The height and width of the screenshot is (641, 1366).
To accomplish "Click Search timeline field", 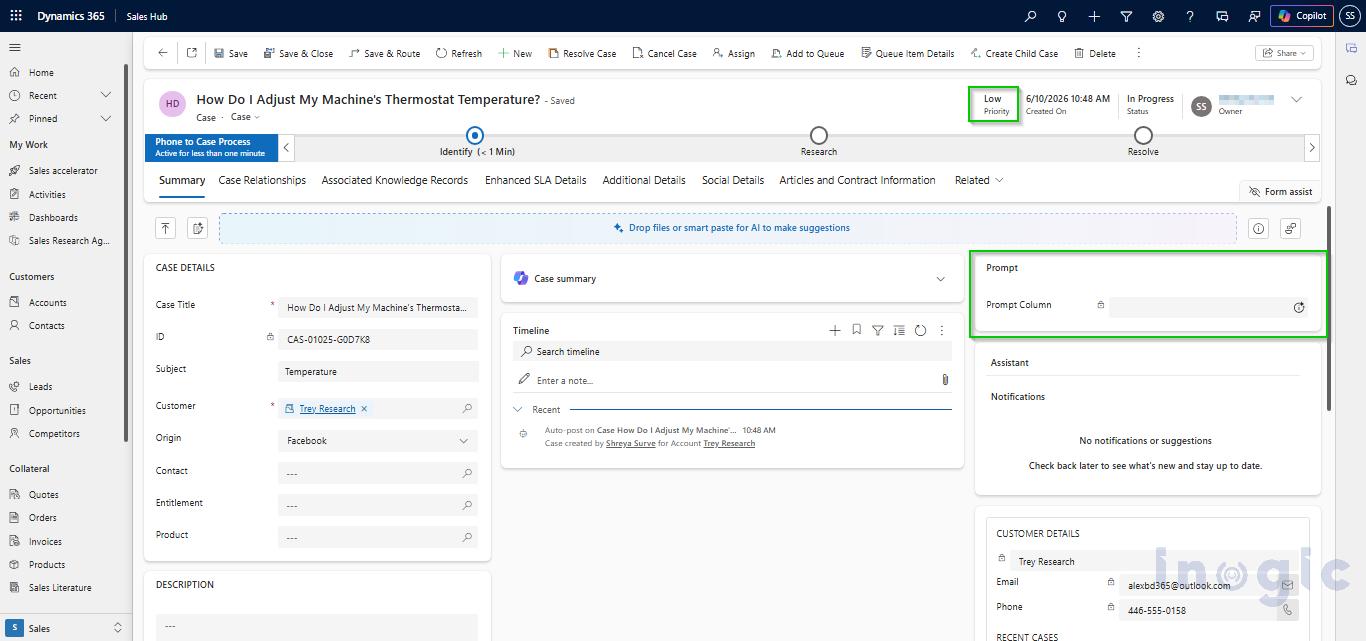I will click(733, 352).
